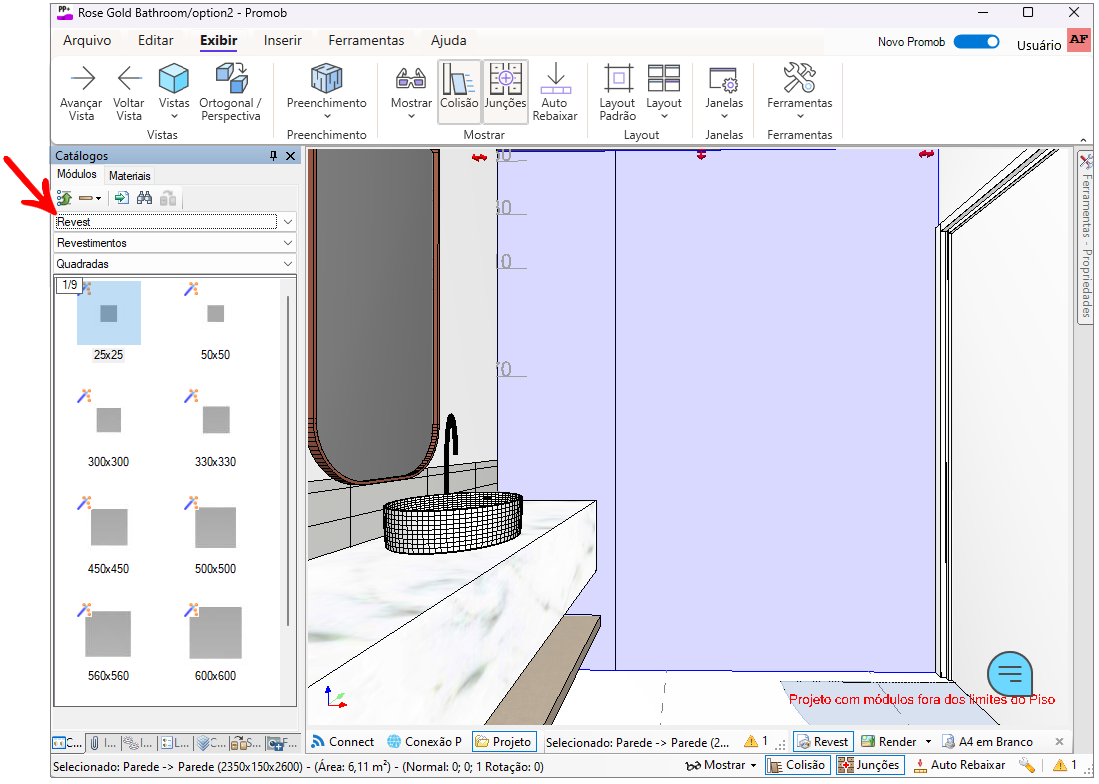The image size is (1099, 784).
Task: Open the Inserir menu tab
Action: (282, 41)
